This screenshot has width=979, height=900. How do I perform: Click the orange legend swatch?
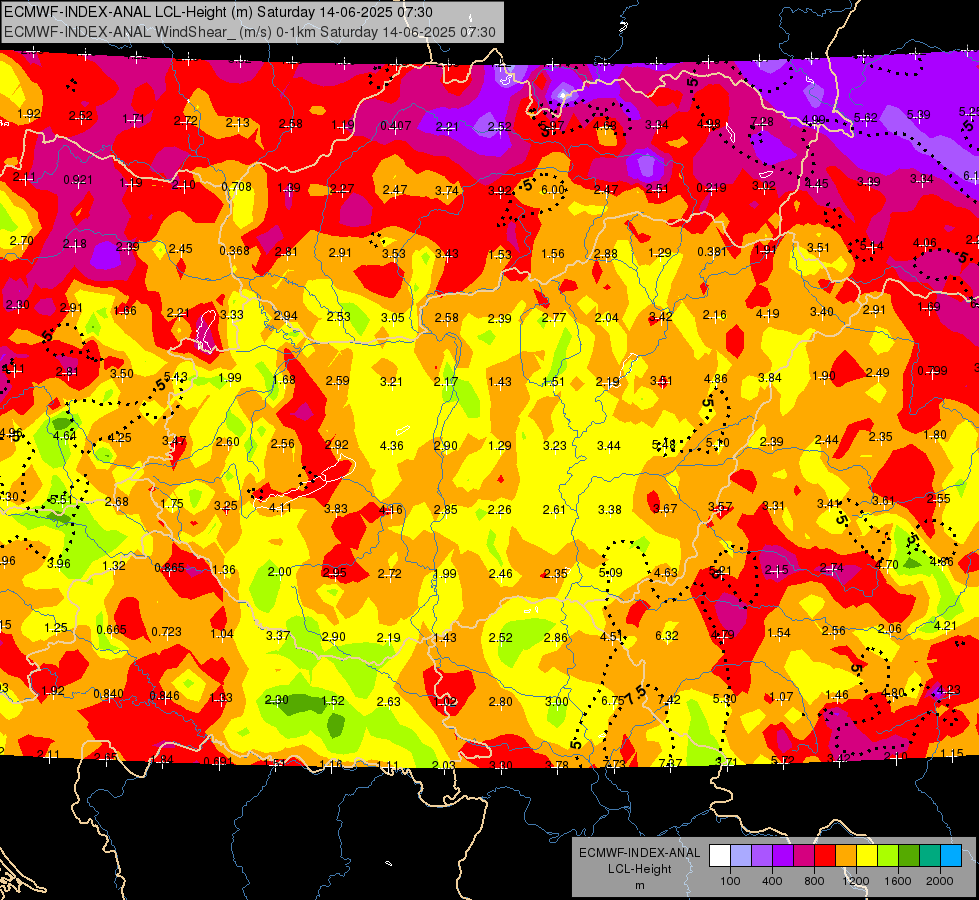tap(847, 856)
